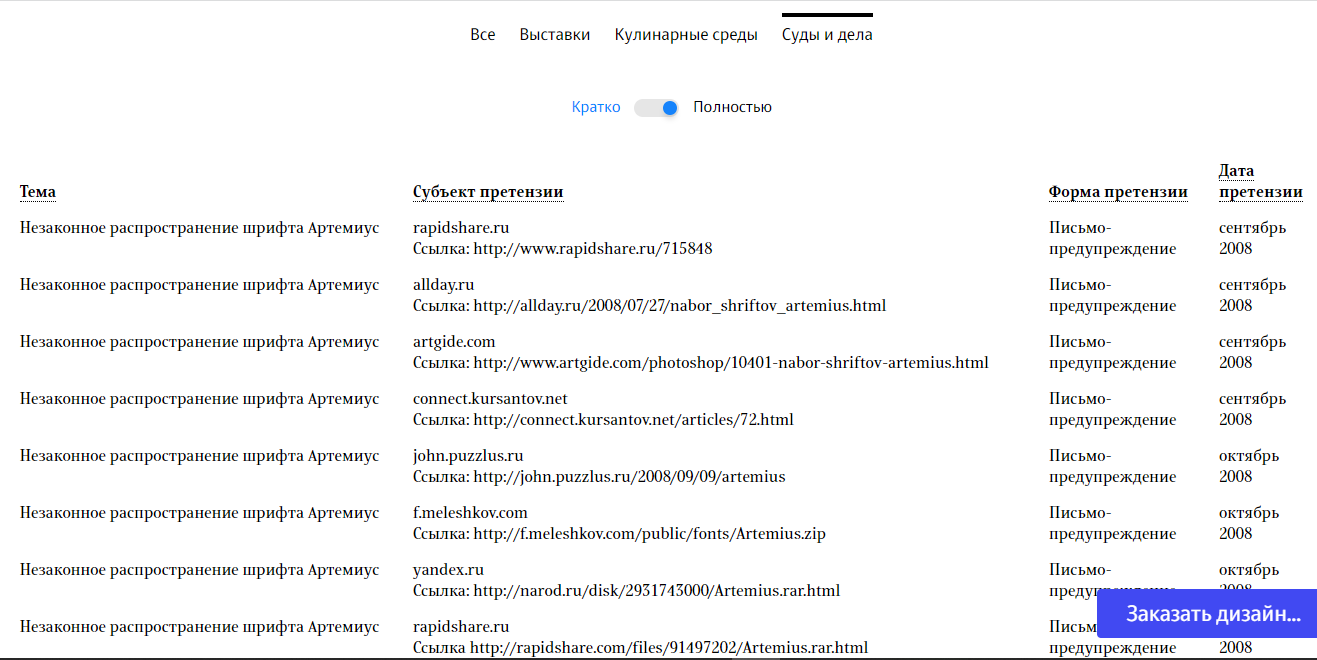This screenshot has height=660, width=1317.
Task: Select the Кратко view label
Action: pyautogui.click(x=596, y=107)
